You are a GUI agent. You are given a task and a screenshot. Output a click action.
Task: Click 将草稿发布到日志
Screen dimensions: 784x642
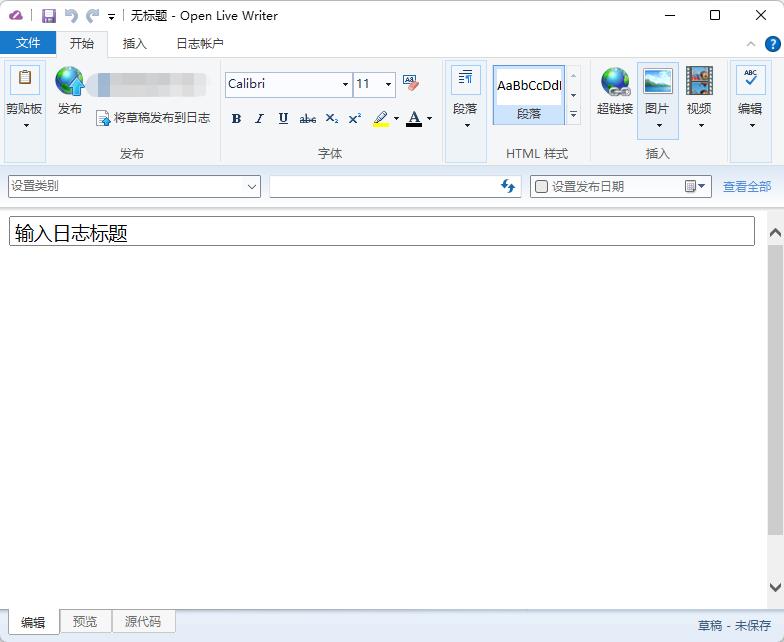153,118
